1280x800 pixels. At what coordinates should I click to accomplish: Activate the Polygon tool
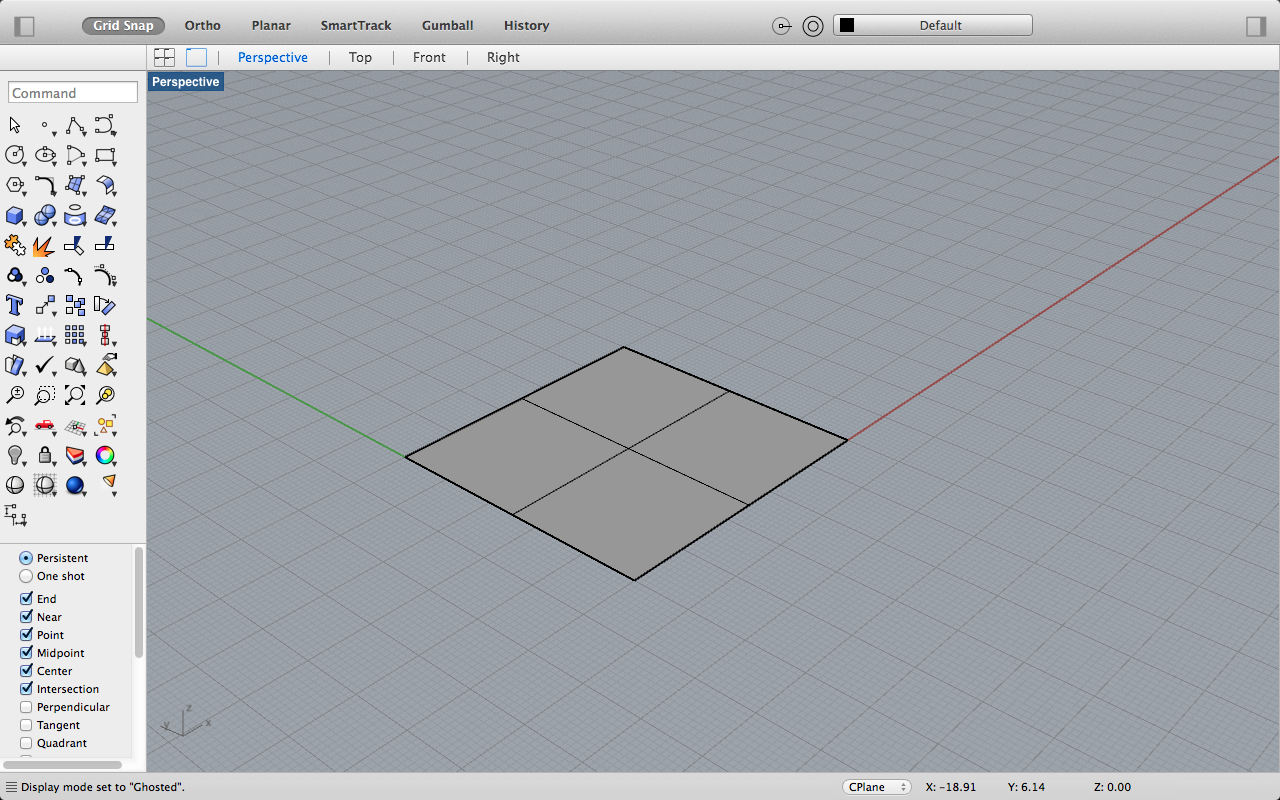pos(15,185)
